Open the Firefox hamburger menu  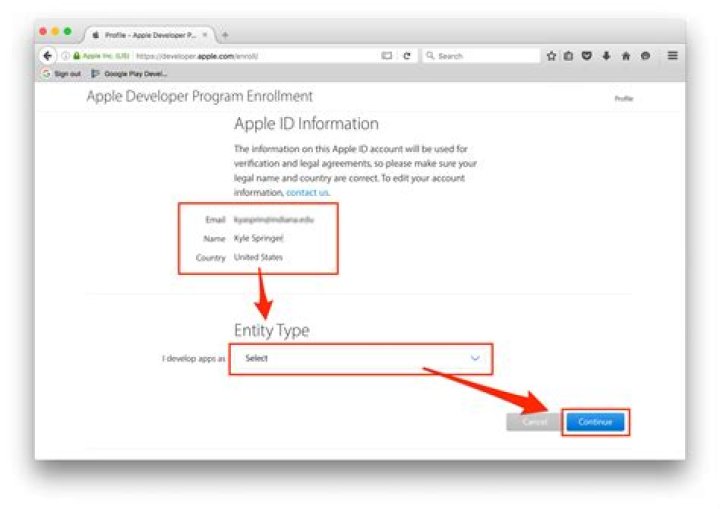pyautogui.click(x=672, y=56)
